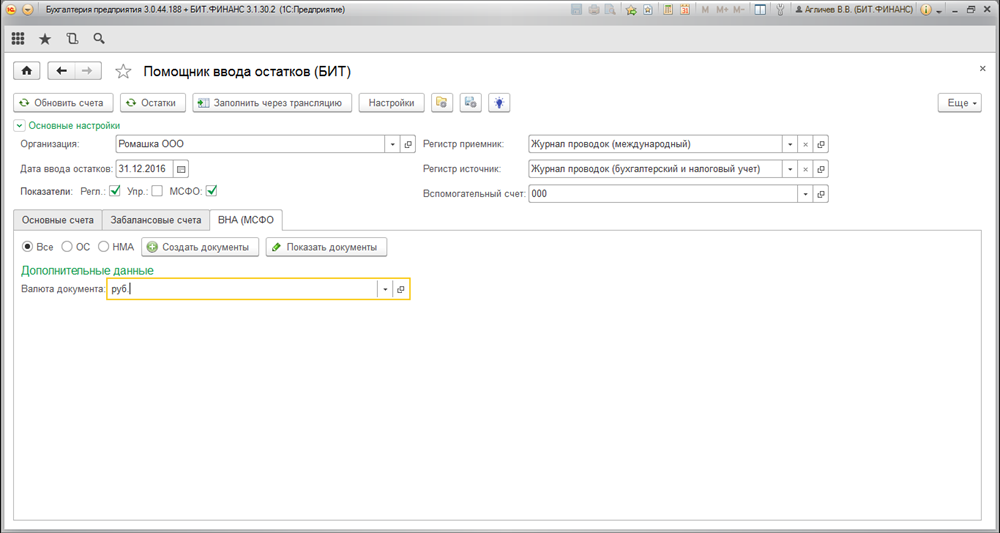Expand the Организация dropdown
This screenshot has height=533, width=1000.
tap(391, 144)
